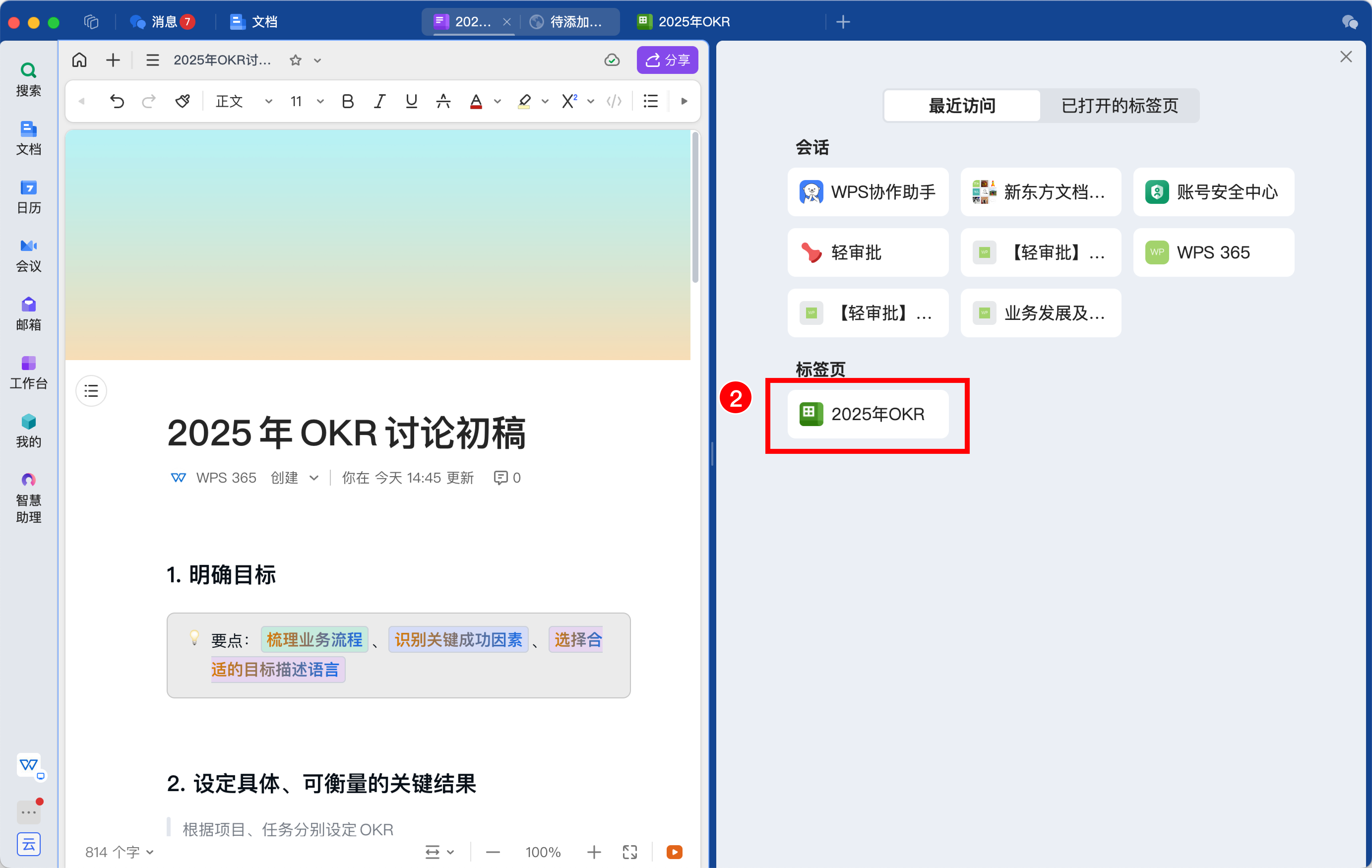
Task: Open the 新东方文档 conversation
Action: 1040,192
